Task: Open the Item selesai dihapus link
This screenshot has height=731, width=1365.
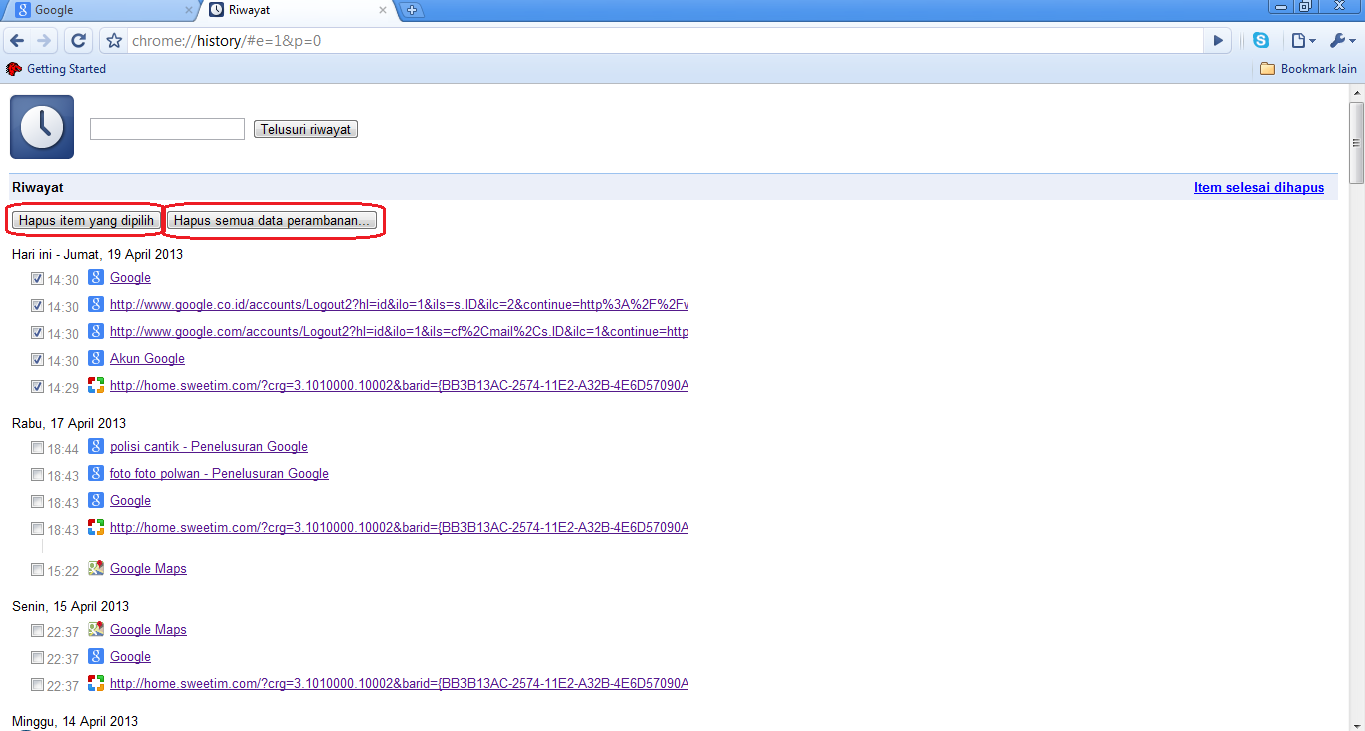Action: (1259, 187)
